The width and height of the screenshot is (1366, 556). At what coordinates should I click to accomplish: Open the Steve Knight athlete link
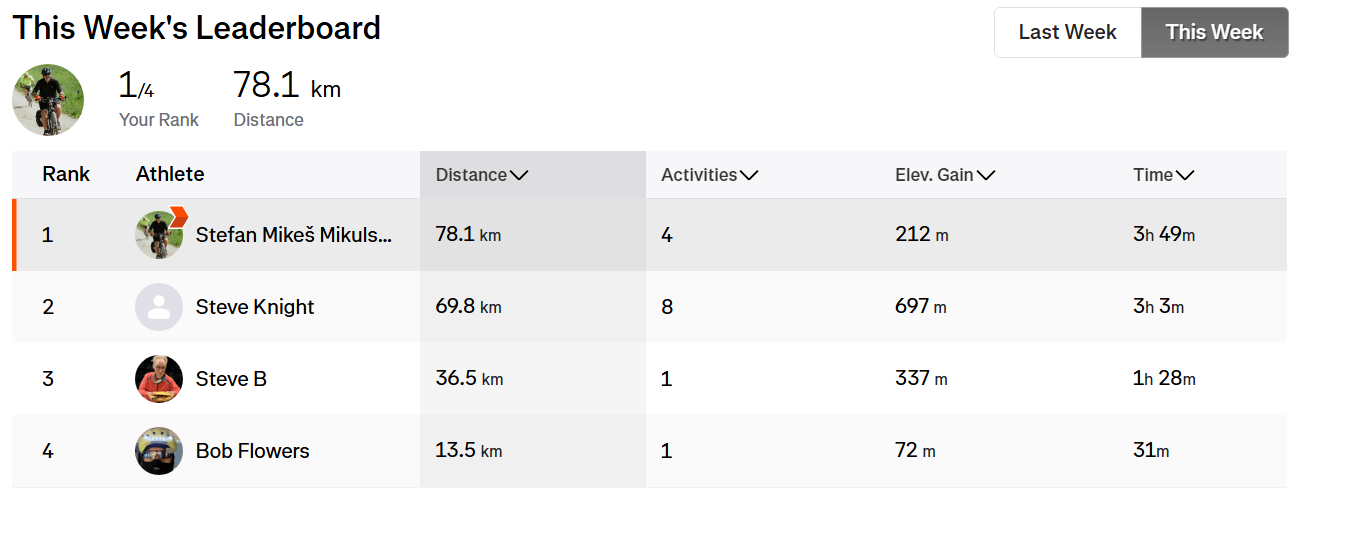point(255,307)
